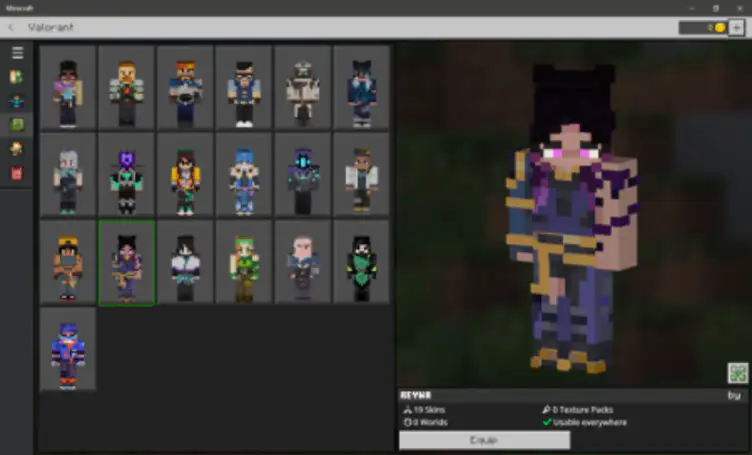This screenshot has height=455, width=752.
Task: Click the 'by' author label
Action: click(x=734, y=396)
